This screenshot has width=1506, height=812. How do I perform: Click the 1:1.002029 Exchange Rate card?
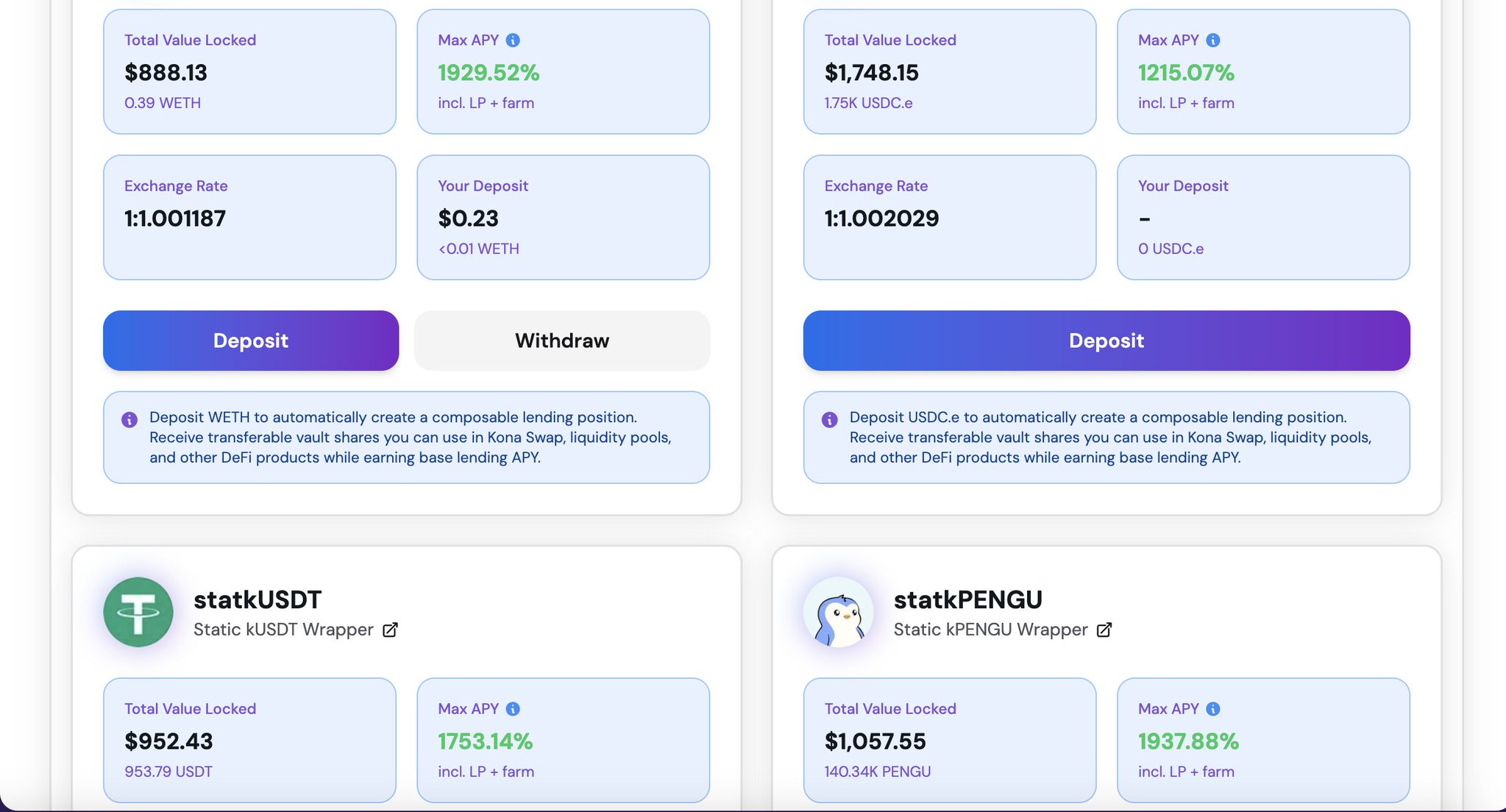coord(949,217)
